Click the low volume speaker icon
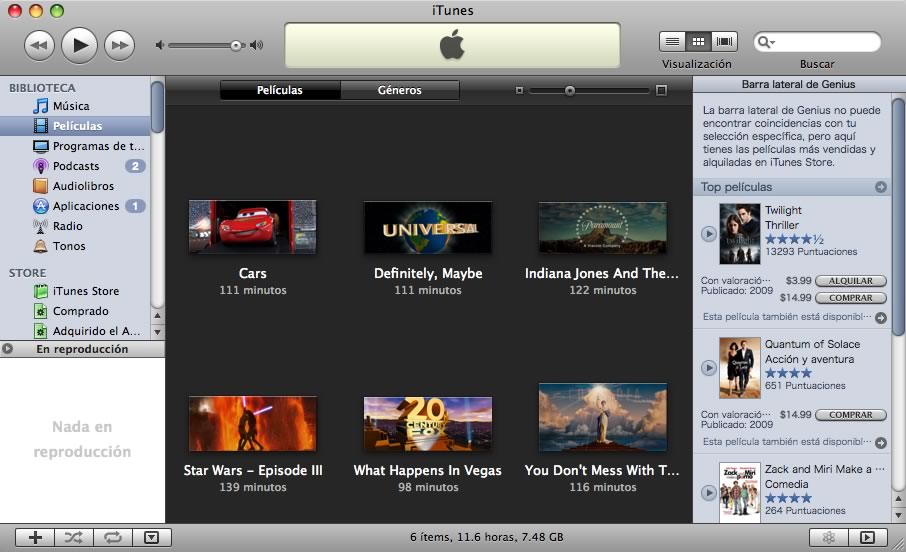The image size is (906, 552). click(160, 45)
